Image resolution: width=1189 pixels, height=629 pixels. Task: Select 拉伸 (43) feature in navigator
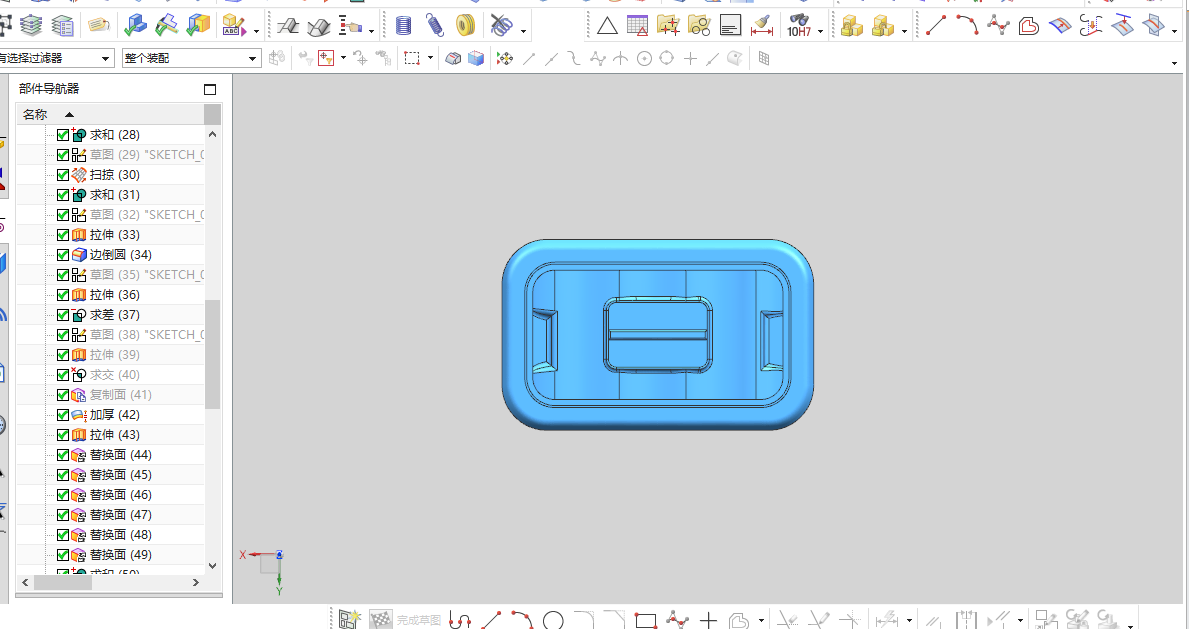click(115, 435)
